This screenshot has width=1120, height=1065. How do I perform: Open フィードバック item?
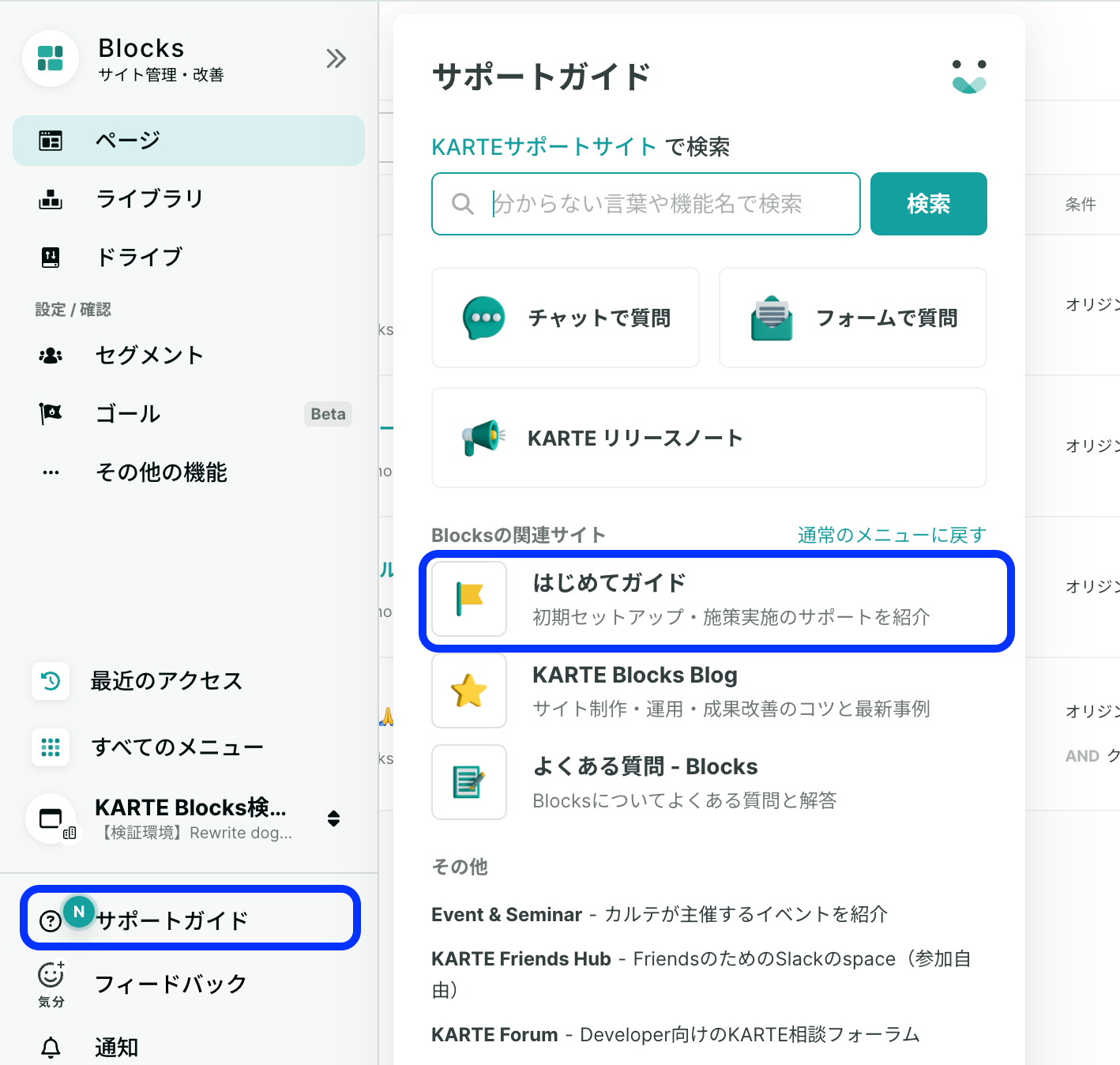click(189, 984)
